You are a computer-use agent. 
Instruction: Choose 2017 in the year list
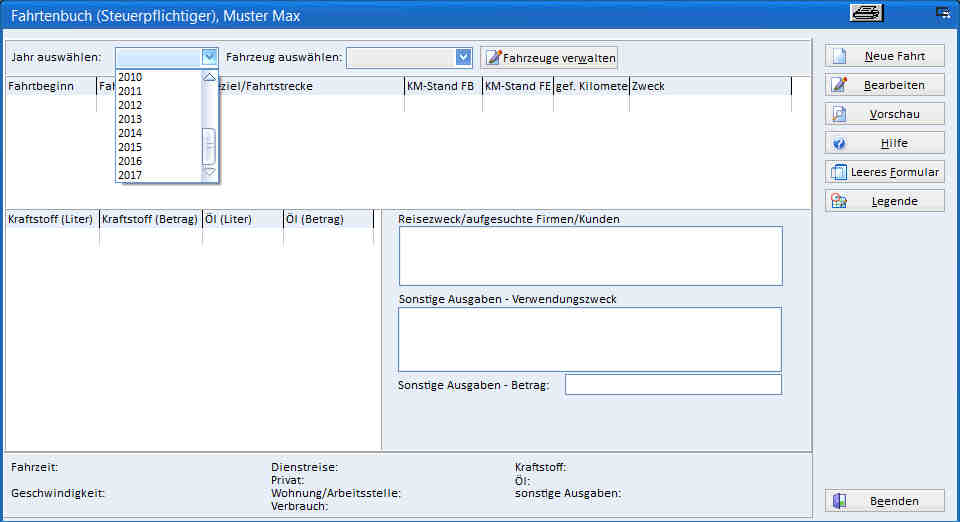click(130, 175)
